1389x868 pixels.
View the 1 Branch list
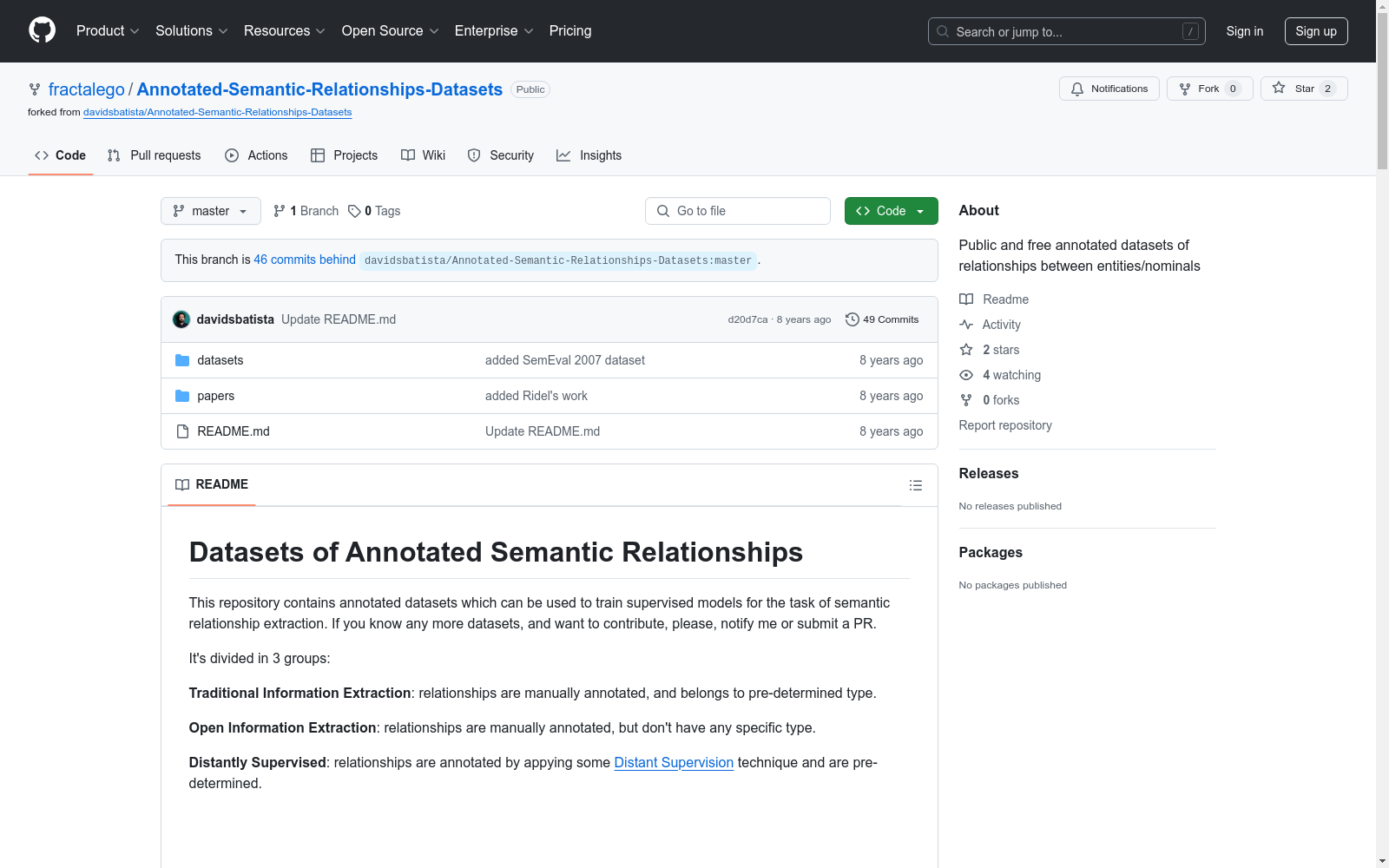pyautogui.click(x=306, y=211)
